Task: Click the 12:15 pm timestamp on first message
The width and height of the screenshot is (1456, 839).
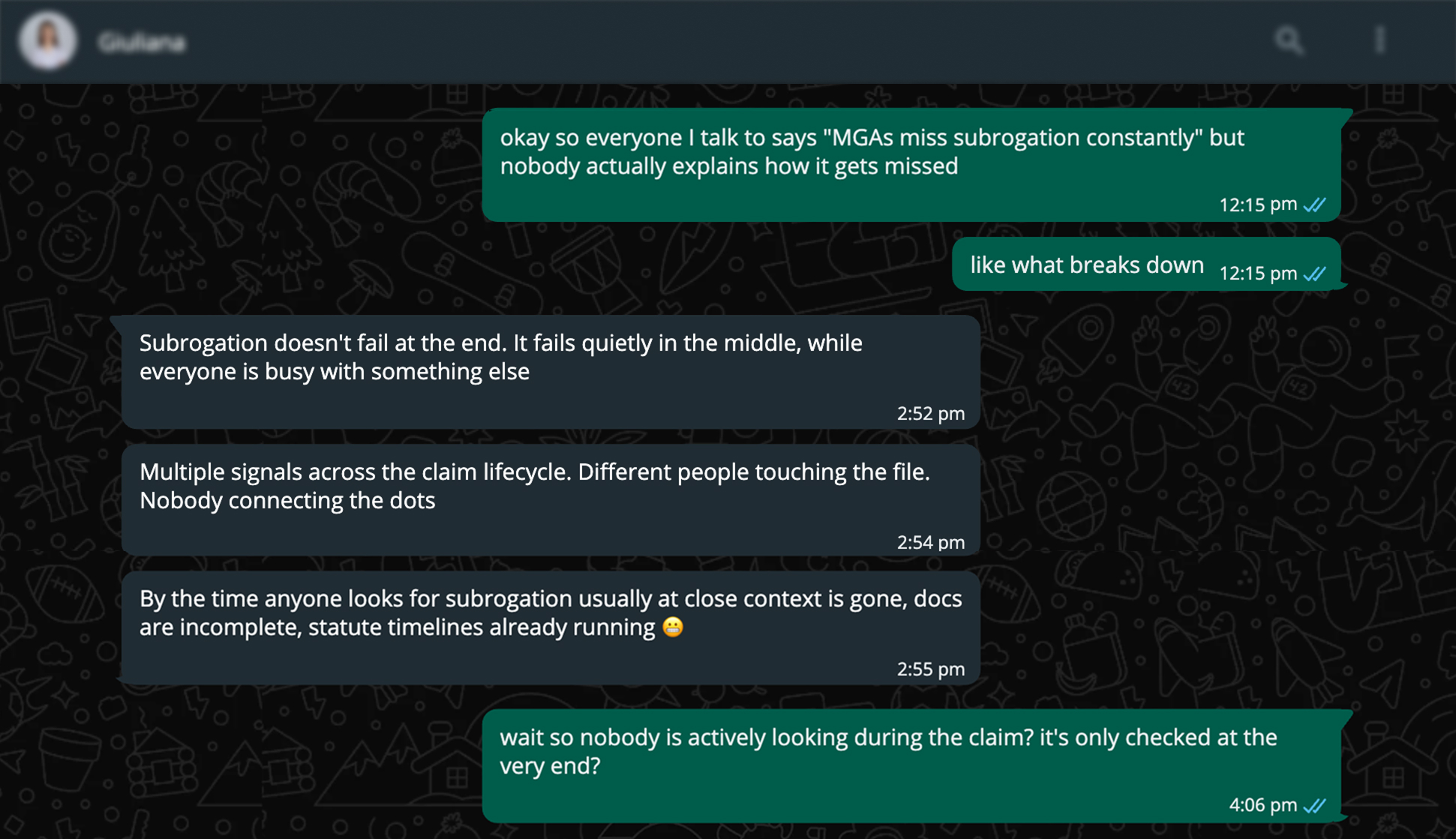Action: [1257, 205]
